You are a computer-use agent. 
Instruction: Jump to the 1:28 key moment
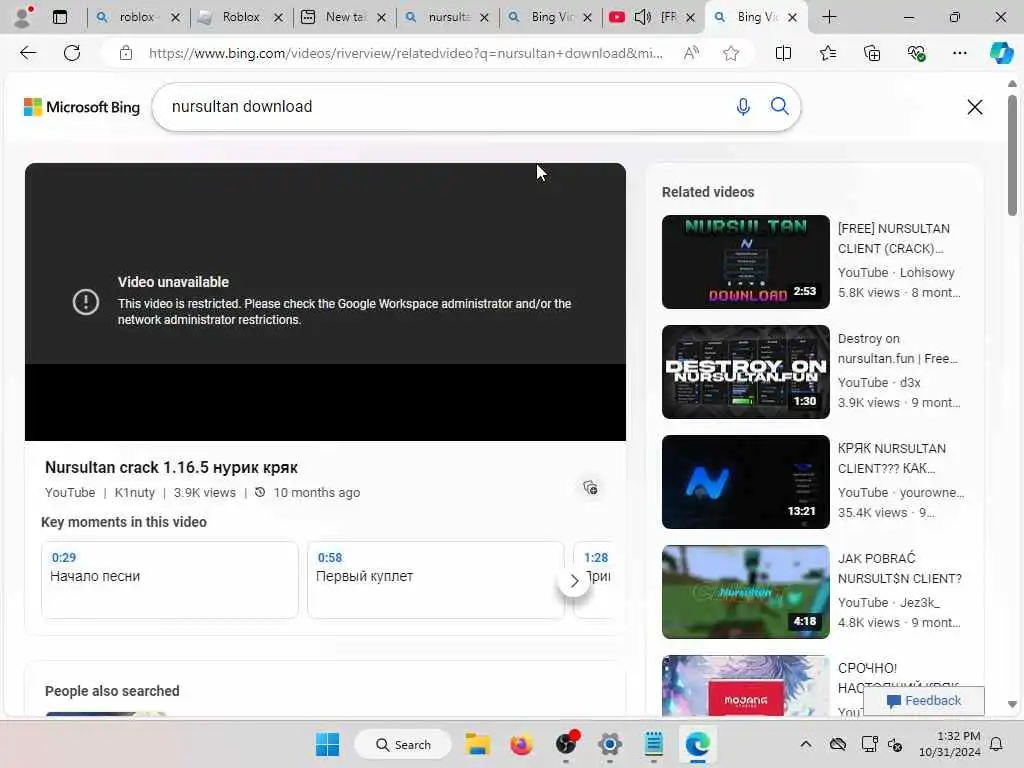598,579
